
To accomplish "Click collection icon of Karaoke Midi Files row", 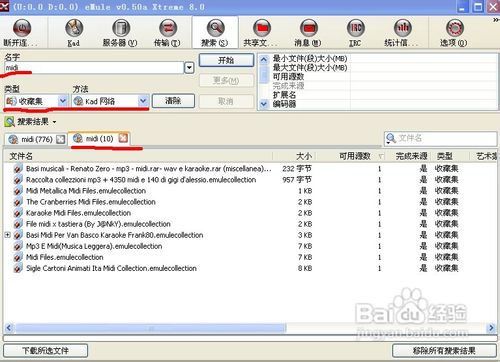I will [x=18, y=213].
